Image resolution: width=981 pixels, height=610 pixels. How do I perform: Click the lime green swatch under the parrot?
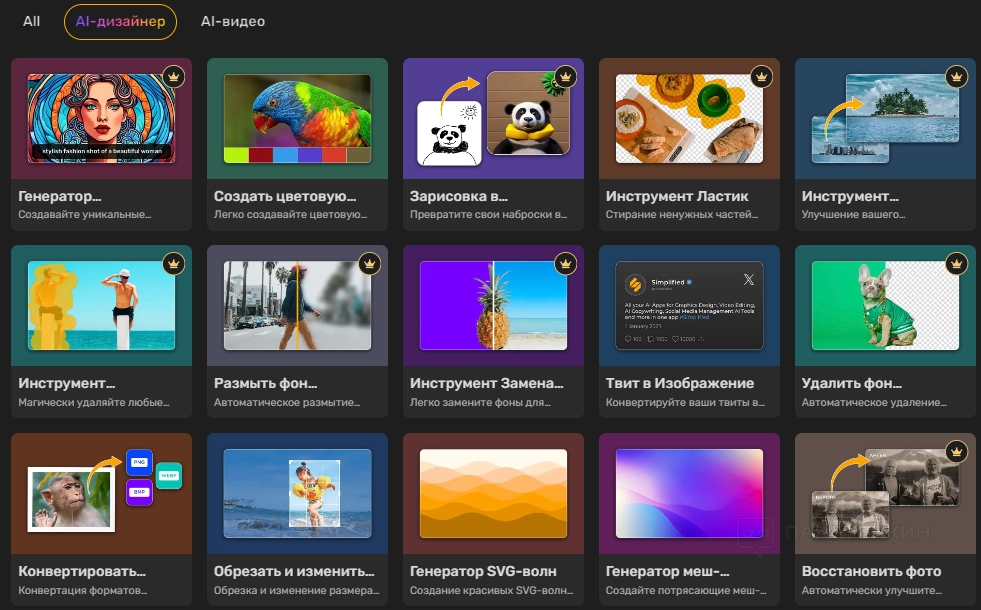tap(236, 155)
